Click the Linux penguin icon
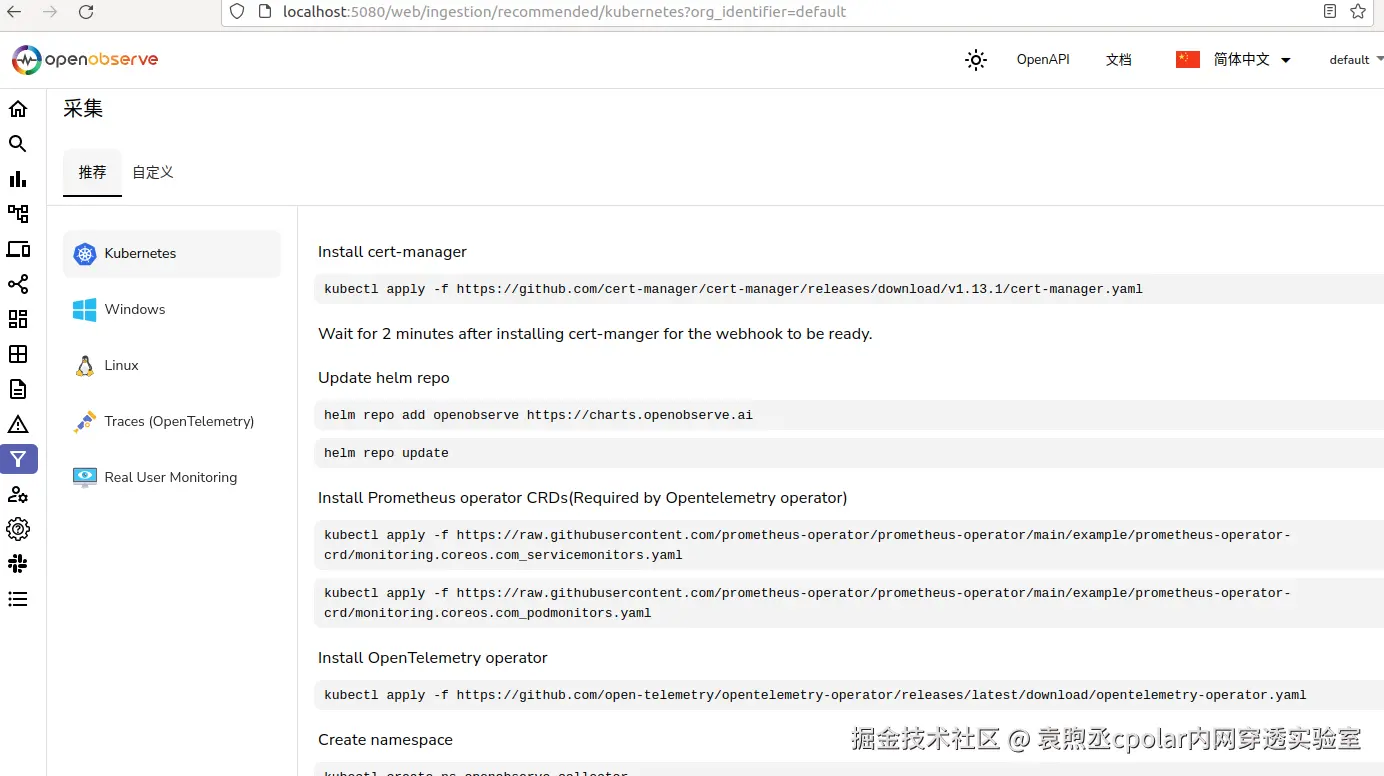The height and width of the screenshot is (776, 1384). [x=85, y=366]
